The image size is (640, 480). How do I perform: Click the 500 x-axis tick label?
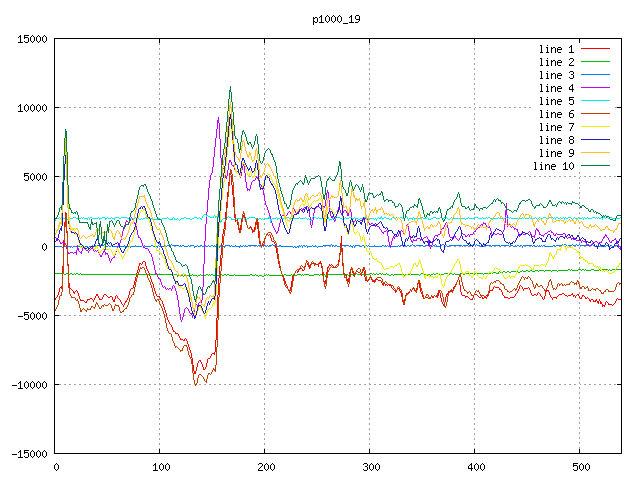click(x=579, y=466)
